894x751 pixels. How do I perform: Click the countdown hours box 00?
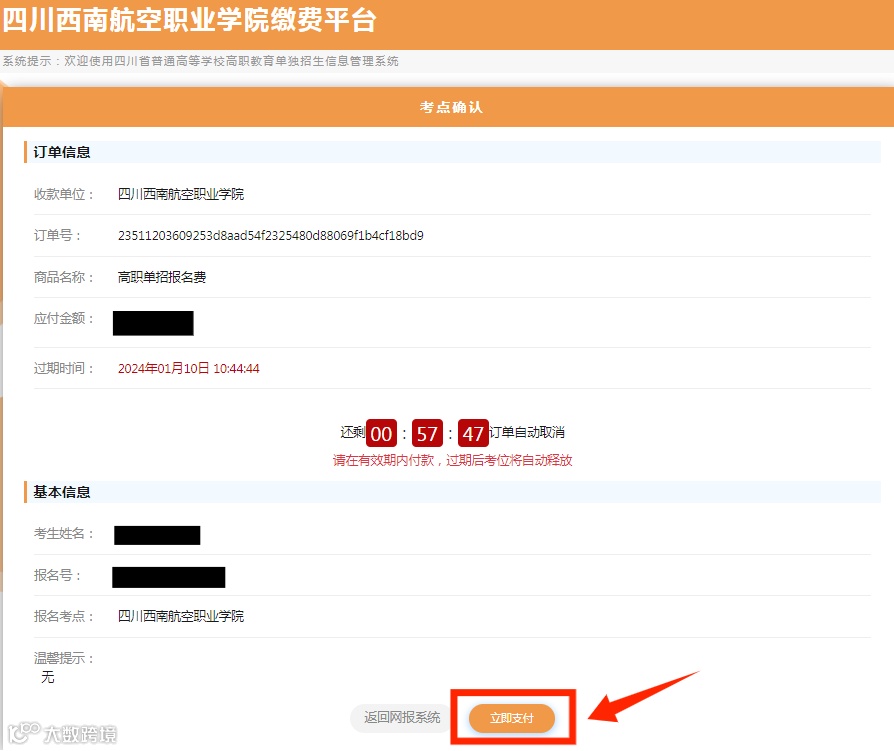coord(381,433)
